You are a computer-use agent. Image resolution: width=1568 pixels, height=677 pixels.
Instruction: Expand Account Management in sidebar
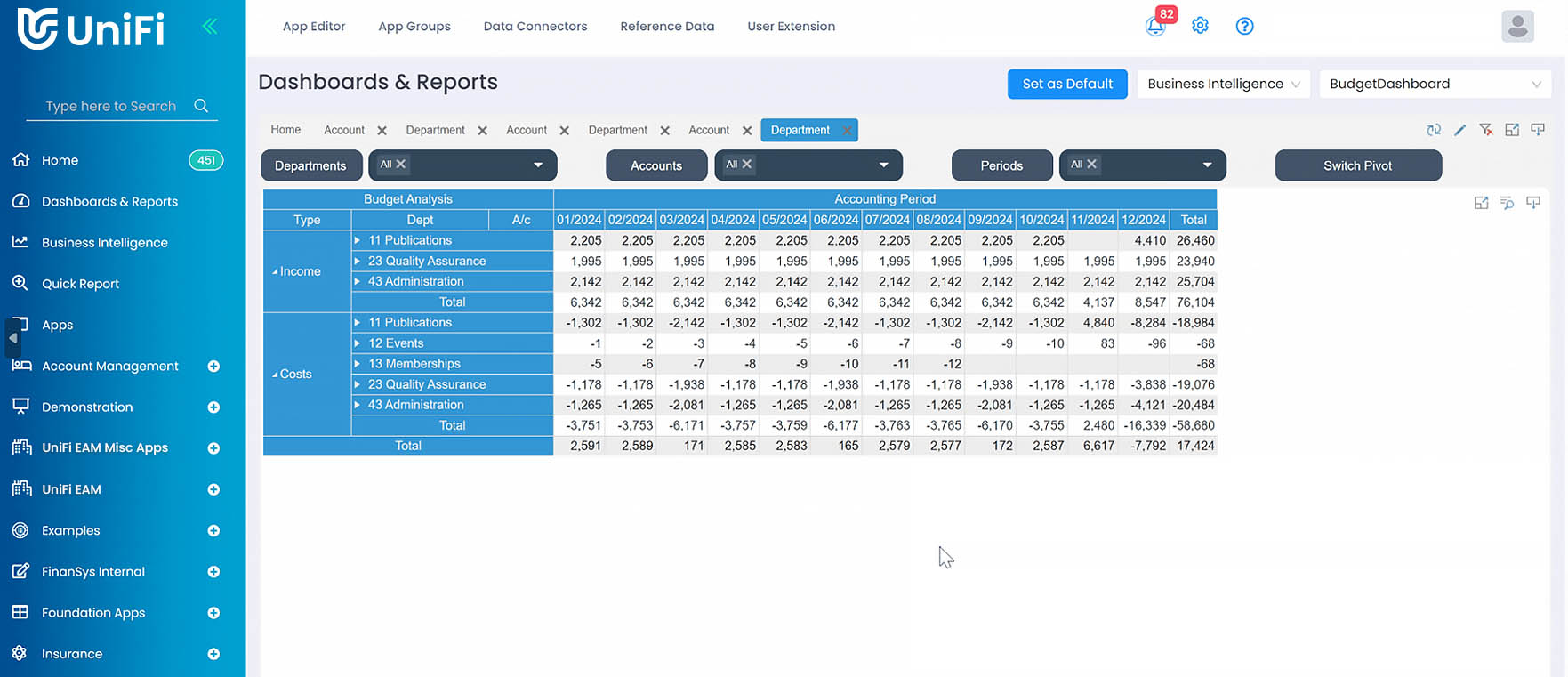point(213,367)
